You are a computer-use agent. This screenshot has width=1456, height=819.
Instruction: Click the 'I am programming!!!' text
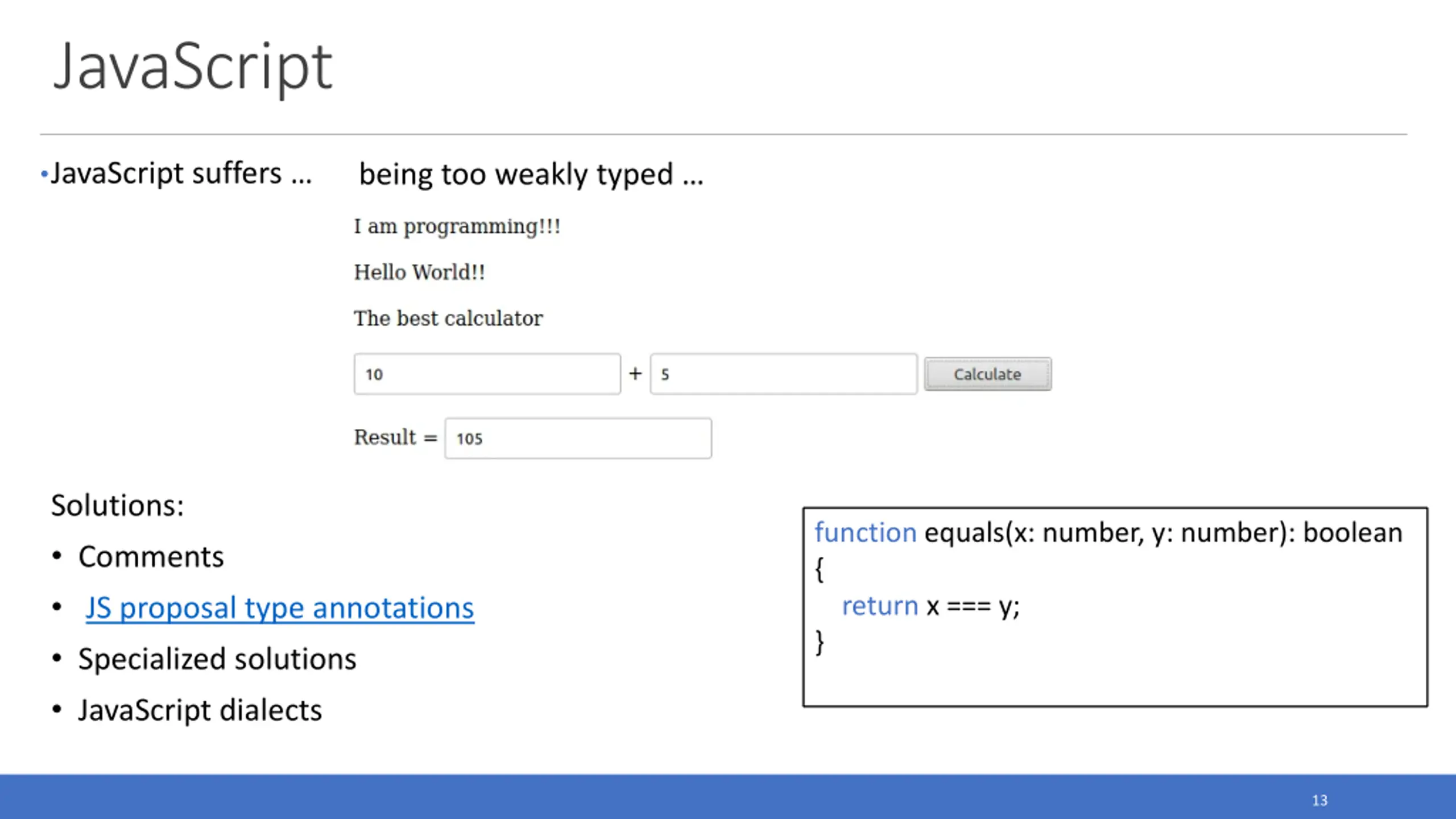[457, 226]
